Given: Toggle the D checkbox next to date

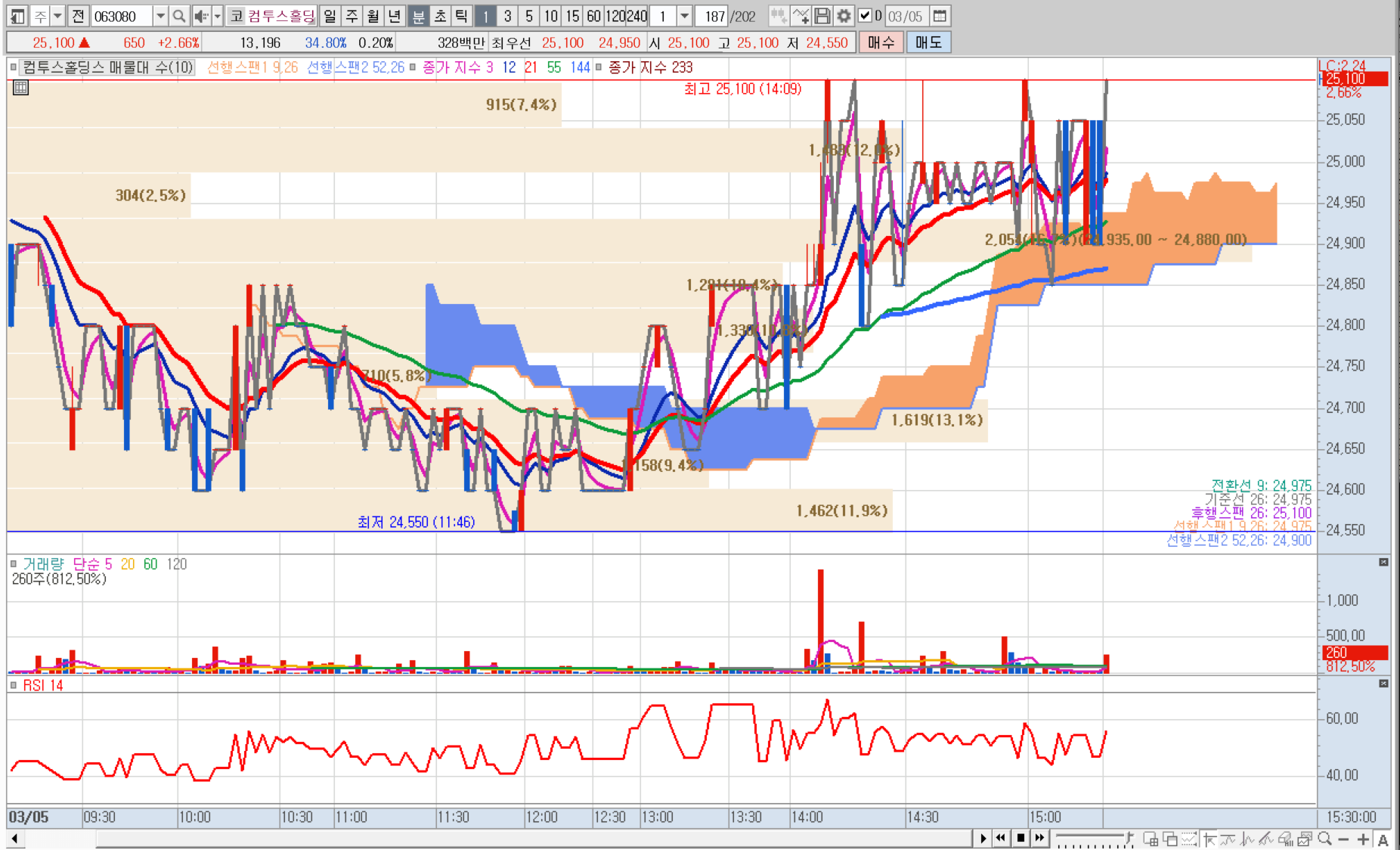Looking at the screenshot, I should pos(865,16).
